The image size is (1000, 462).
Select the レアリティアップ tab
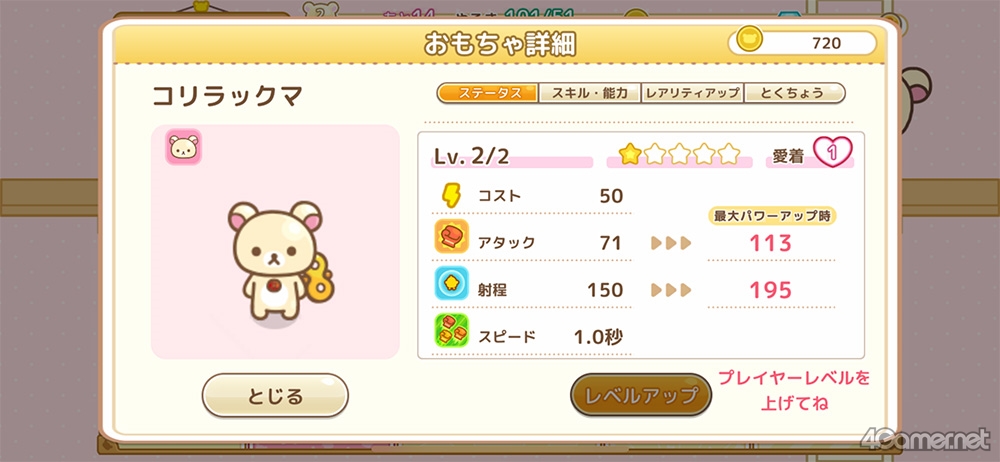pyautogui.click(x=692, y=93)
